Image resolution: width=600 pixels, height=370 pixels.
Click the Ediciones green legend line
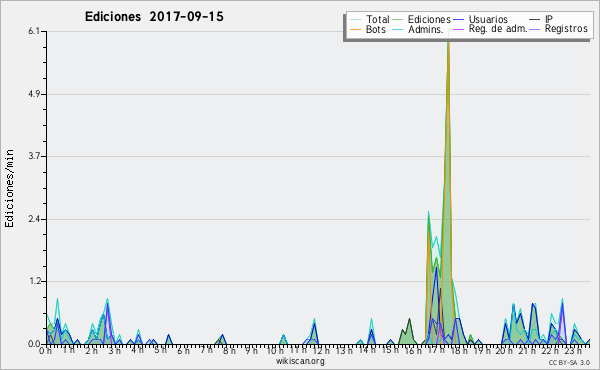tap(398, 20)
